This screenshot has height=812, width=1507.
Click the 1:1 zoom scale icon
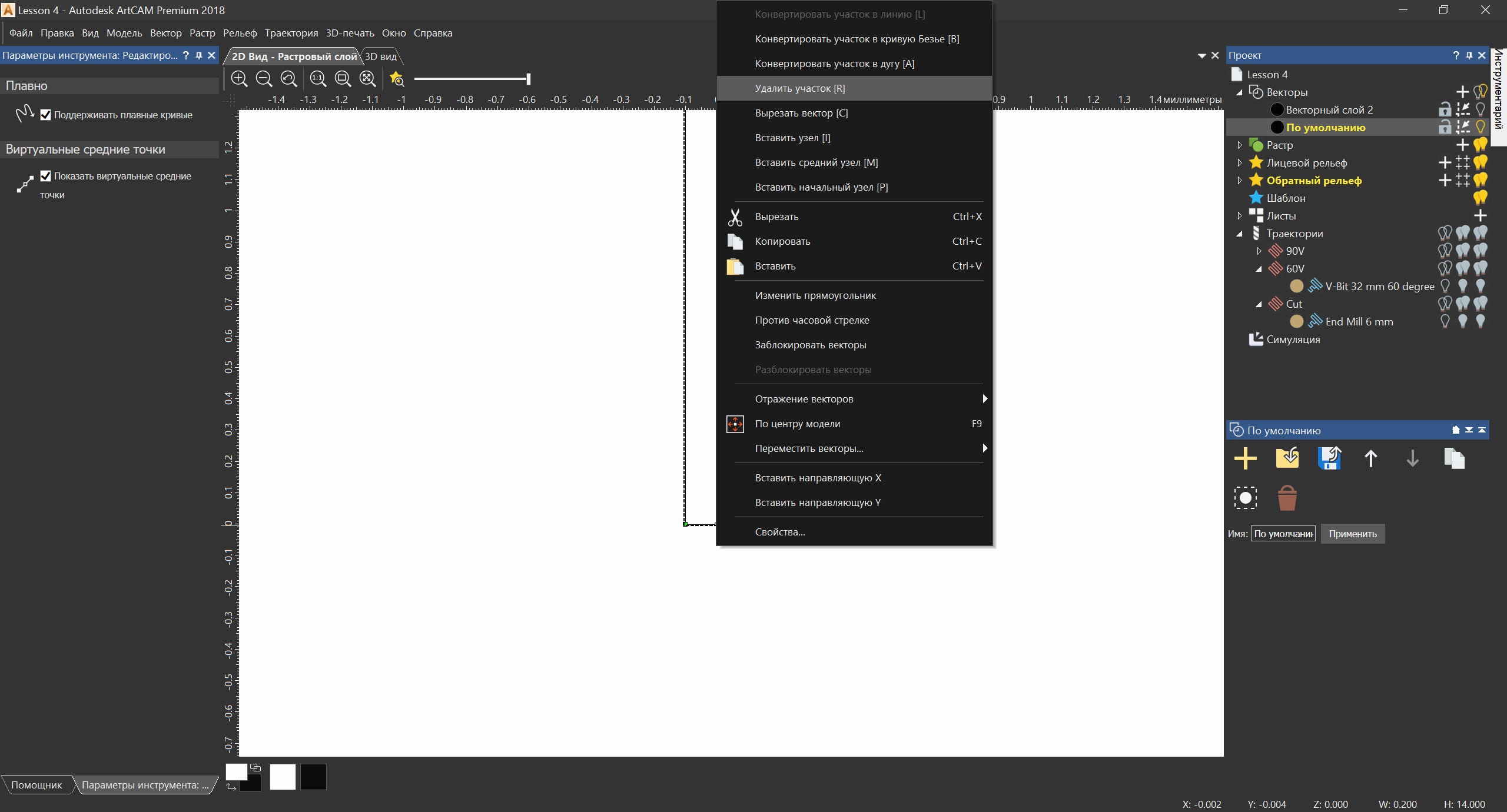(x=318, y=78)
